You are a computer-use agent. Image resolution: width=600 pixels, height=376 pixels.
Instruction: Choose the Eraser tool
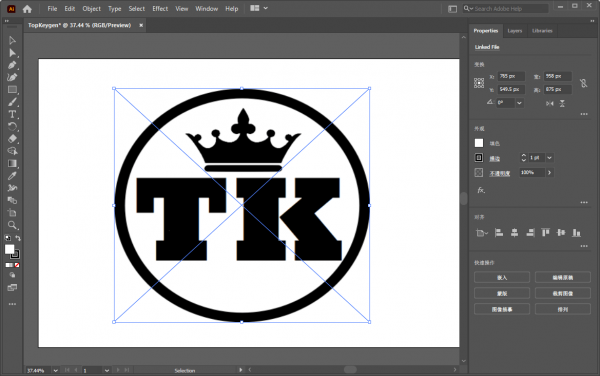[12, 139]
